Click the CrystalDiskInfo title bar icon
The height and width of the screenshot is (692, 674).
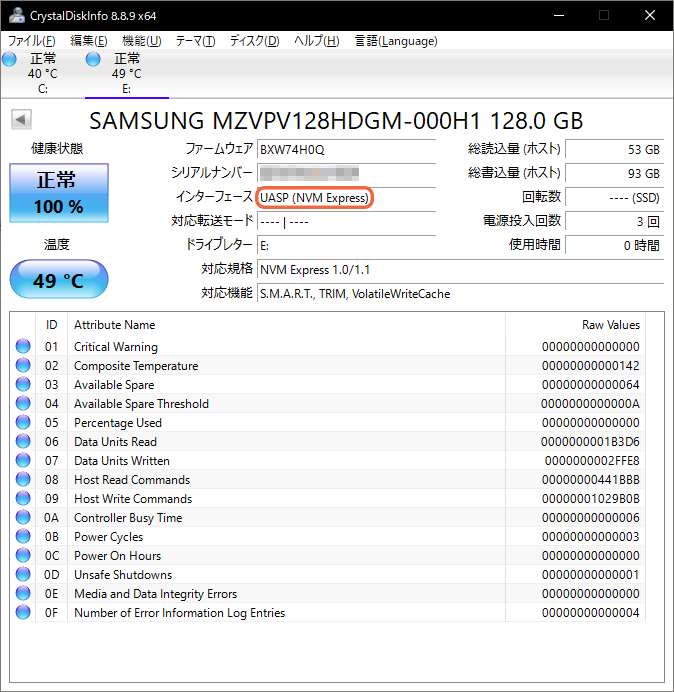[17, 15]
